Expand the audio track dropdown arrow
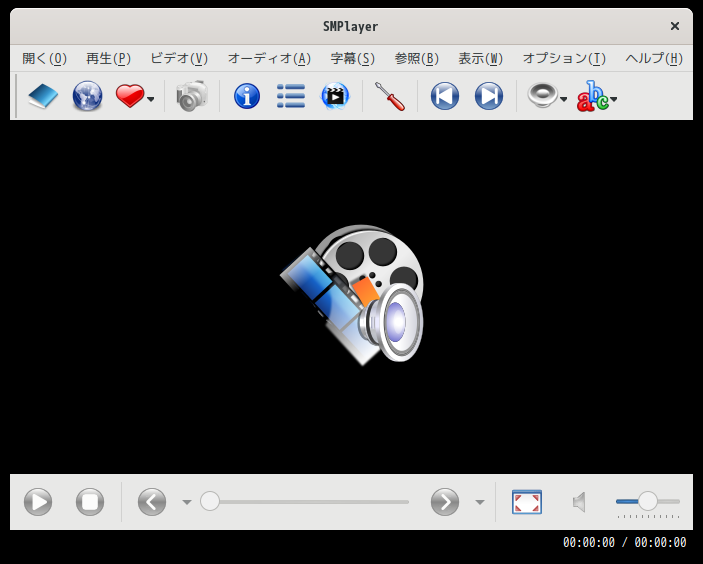This screenshot has width=703, height=564. tap(564, 99)
